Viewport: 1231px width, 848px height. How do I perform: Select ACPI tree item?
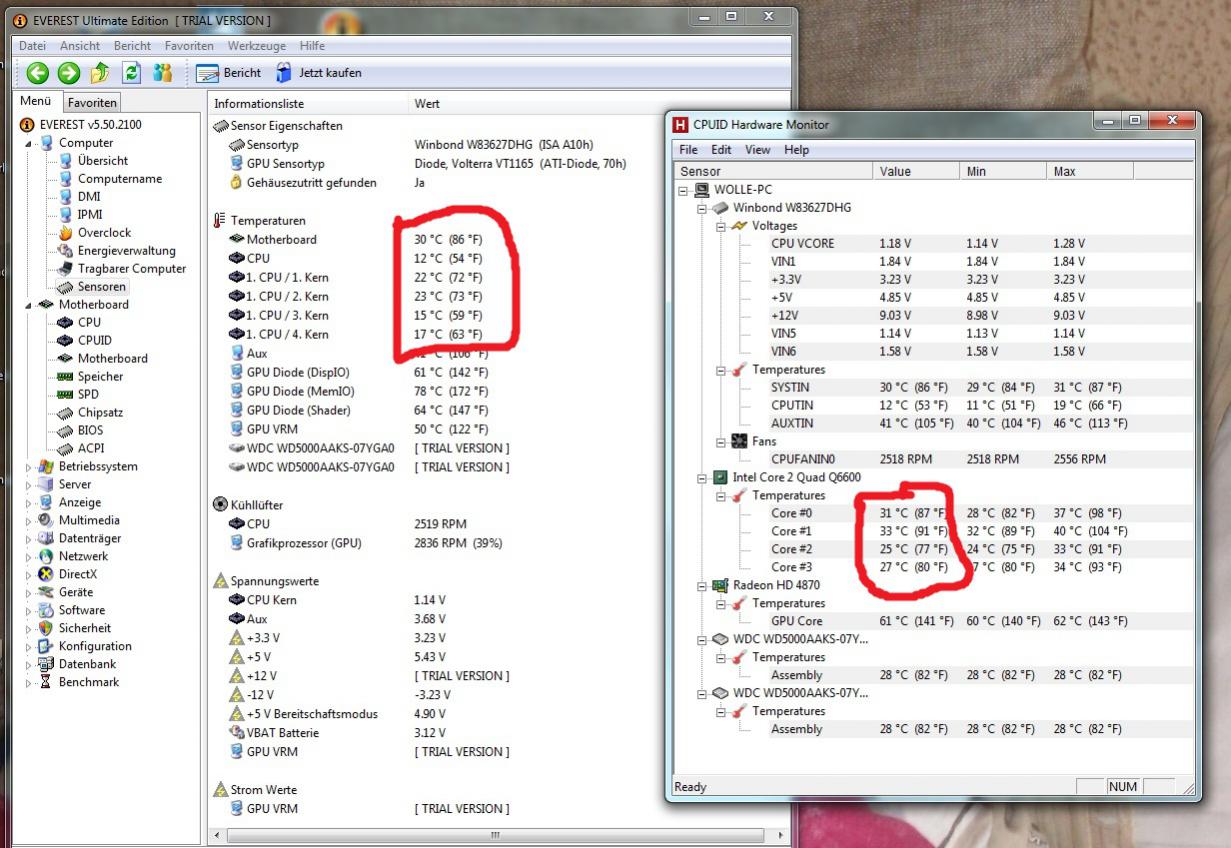pos(91,449)
